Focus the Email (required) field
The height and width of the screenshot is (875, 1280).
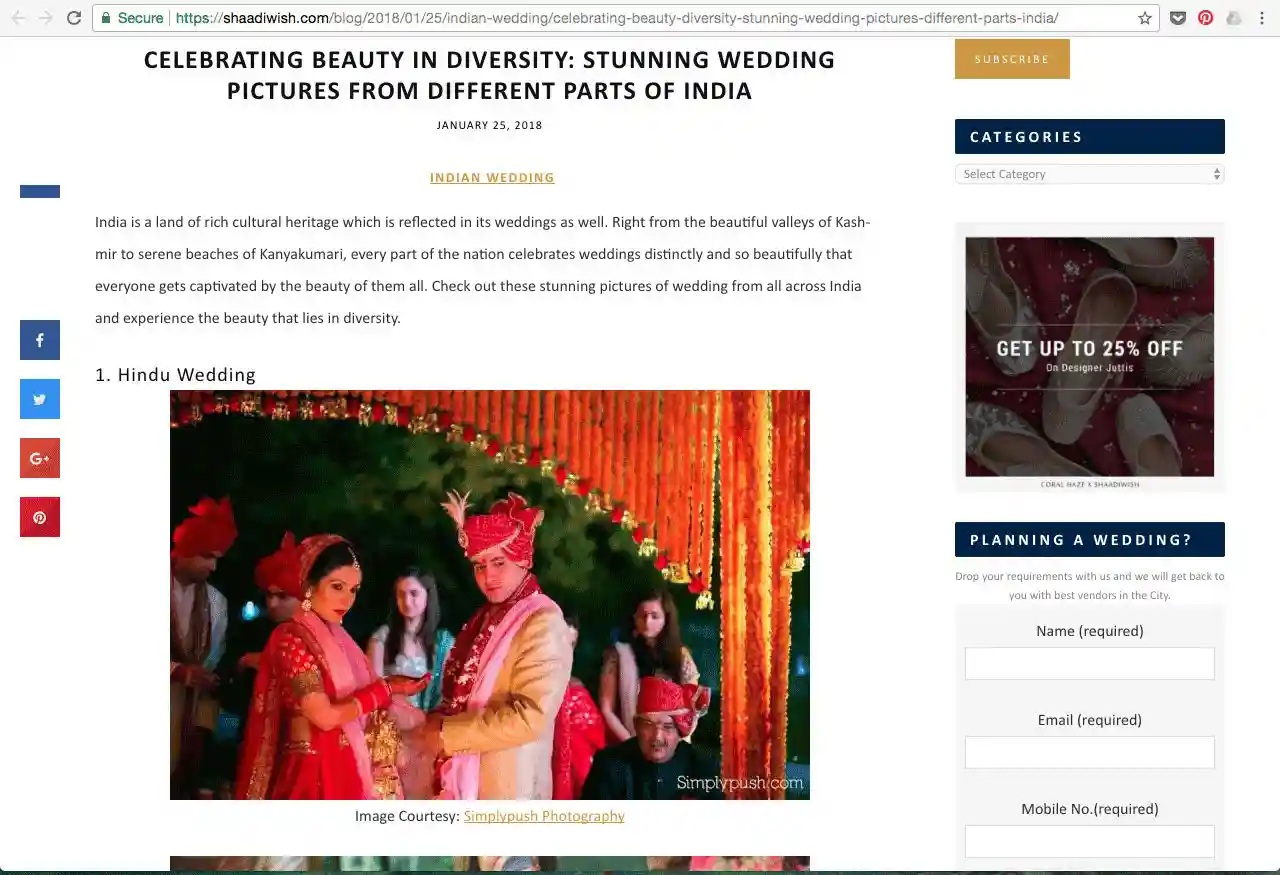[x=1090, y=753]
